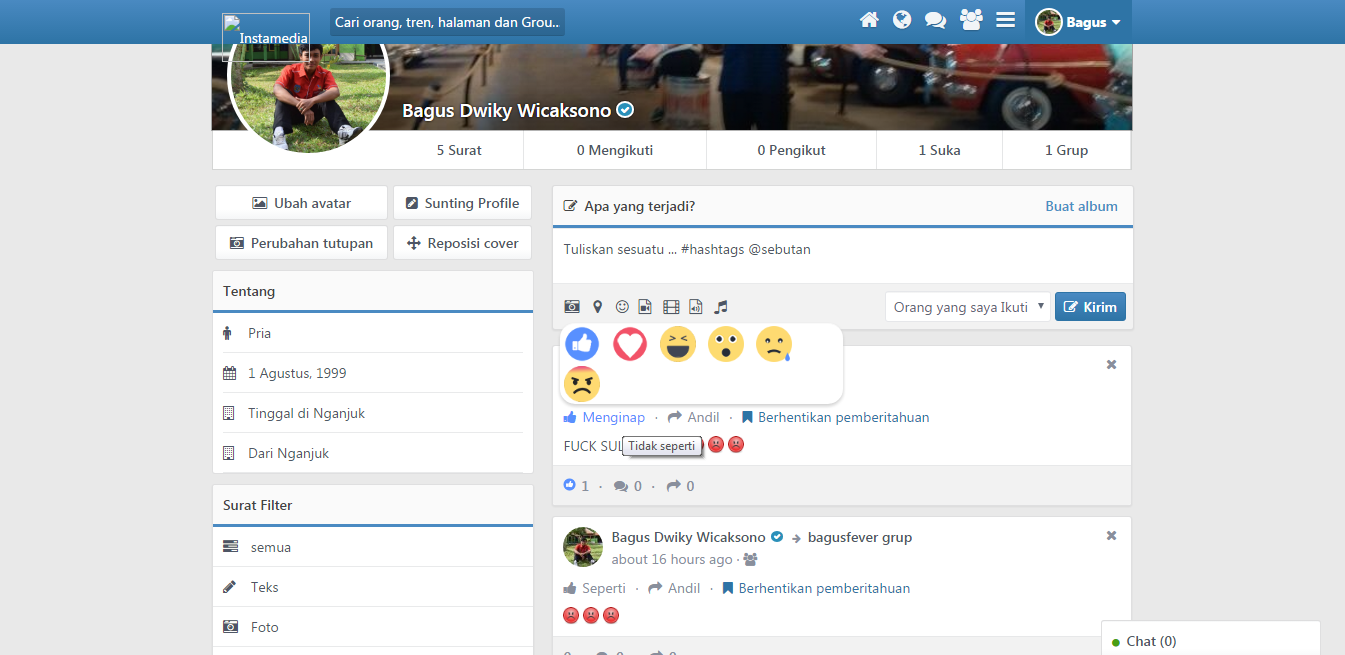Open the Bagus user dropdown menu

coord(1078,22)
